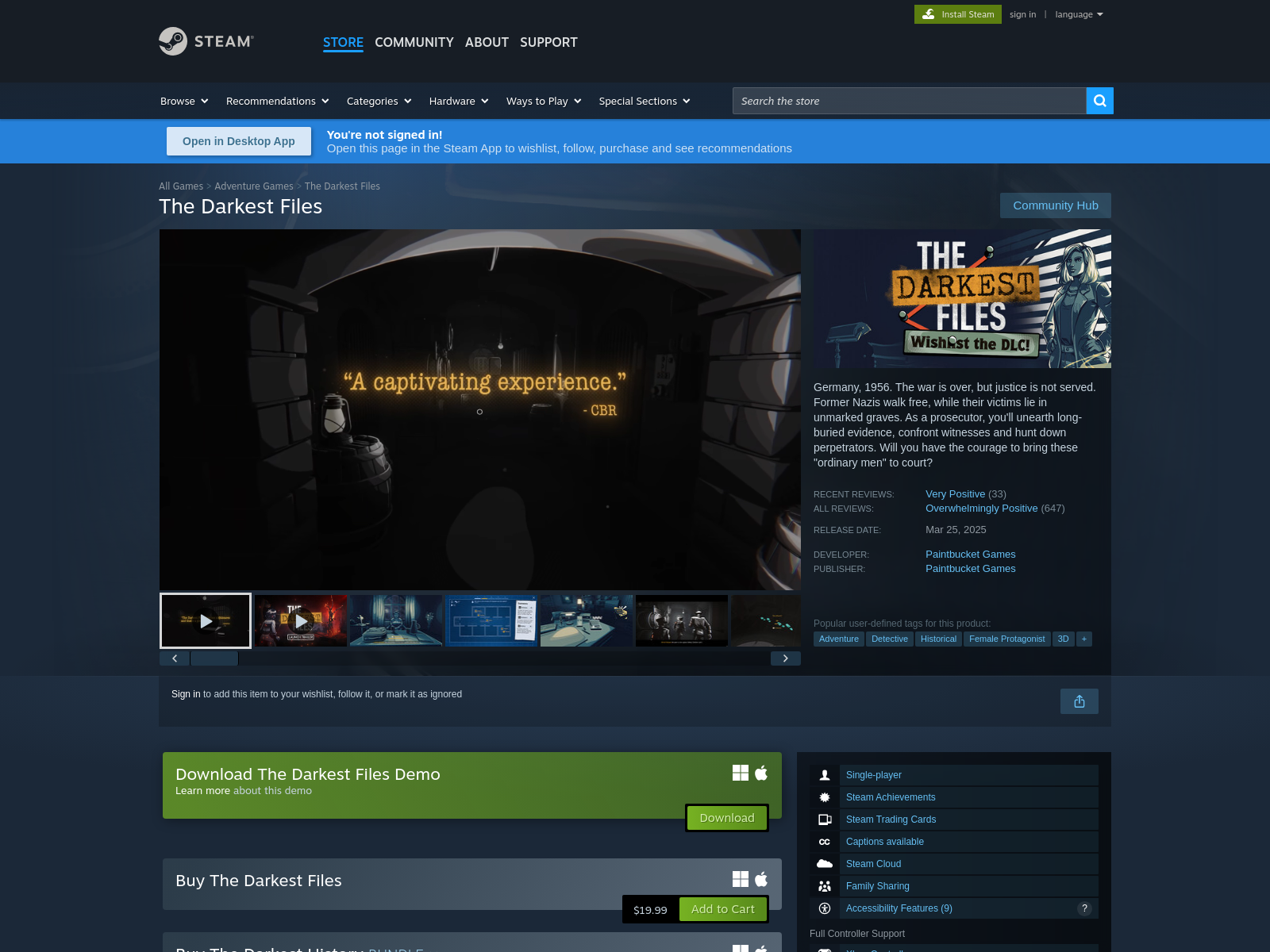This screenshot has width=1270, height=952.
Task: Click the Apple icon in the demo box
Action: [761, 773]
